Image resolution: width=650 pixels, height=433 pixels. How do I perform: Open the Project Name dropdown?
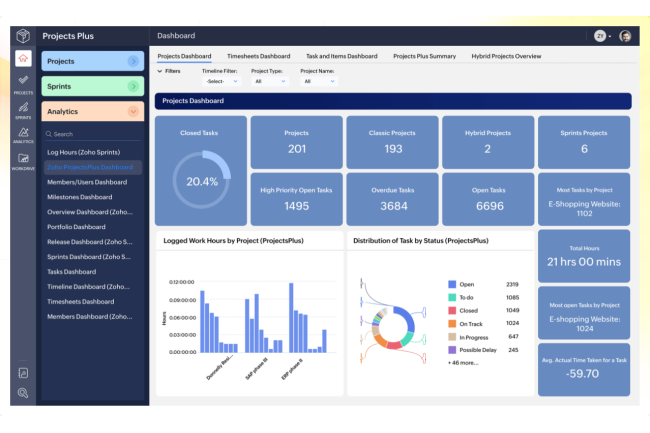(x=319, y=81)
